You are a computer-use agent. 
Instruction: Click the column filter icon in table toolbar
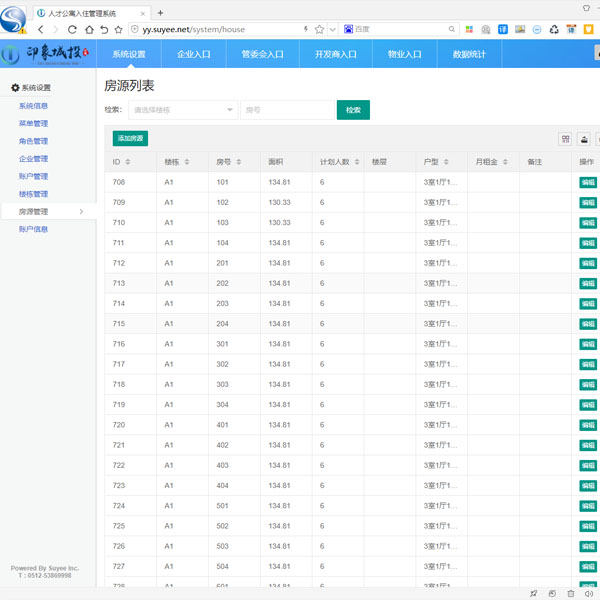tap(566, 139)
